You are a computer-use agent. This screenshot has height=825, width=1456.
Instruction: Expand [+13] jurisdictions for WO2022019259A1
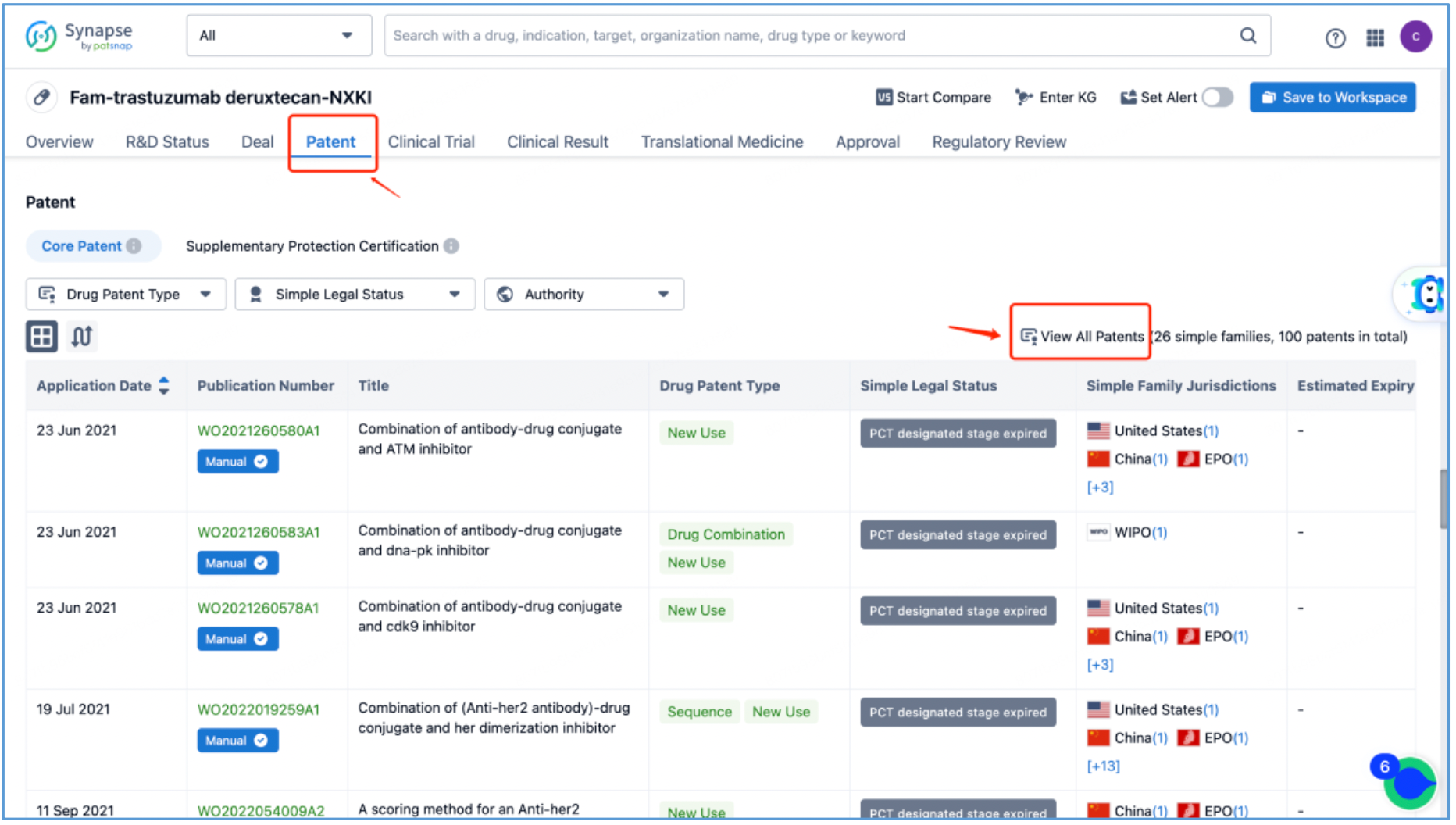pyautogui.click(x=1103, y=766)
